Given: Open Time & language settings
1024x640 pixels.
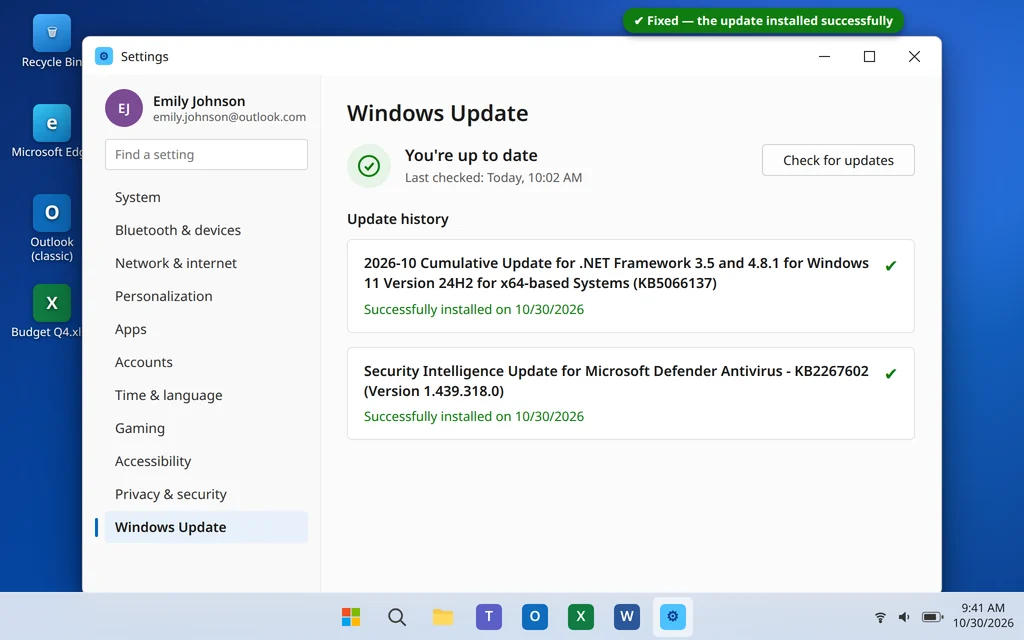Looking at the screenshot, I should tap(206, 395).
